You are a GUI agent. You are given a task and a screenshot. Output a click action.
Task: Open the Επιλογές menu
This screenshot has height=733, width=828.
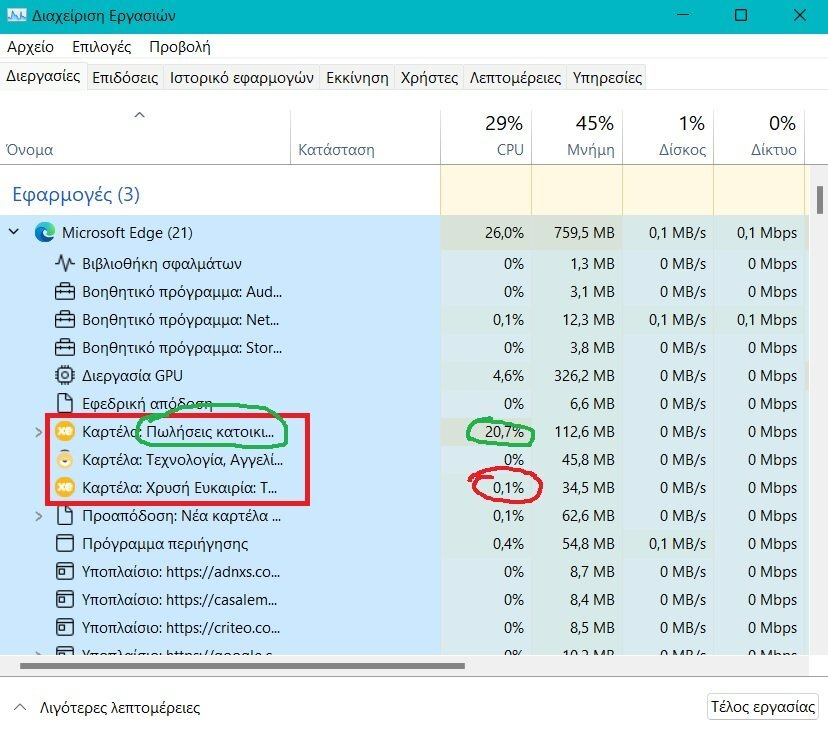(101, 46)
